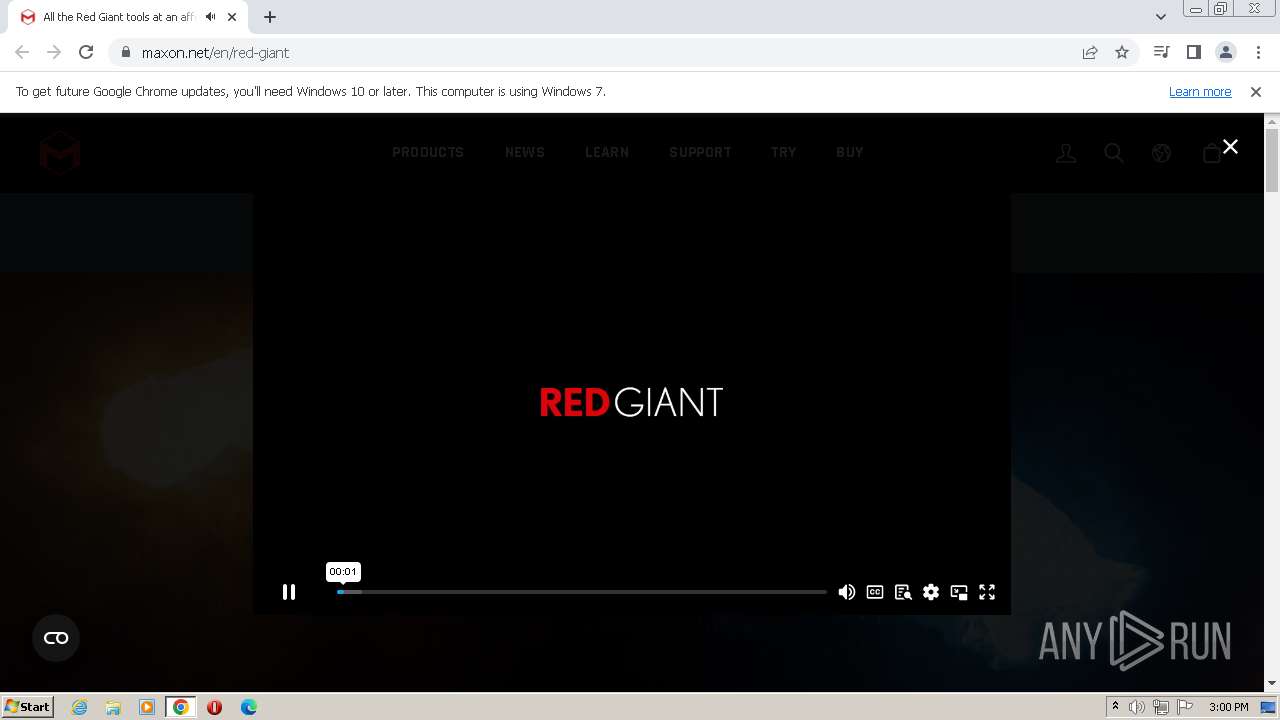This screenshot has height=720, width=1280.
Task: Enable picture-in-picture mode
Action: 959,592
